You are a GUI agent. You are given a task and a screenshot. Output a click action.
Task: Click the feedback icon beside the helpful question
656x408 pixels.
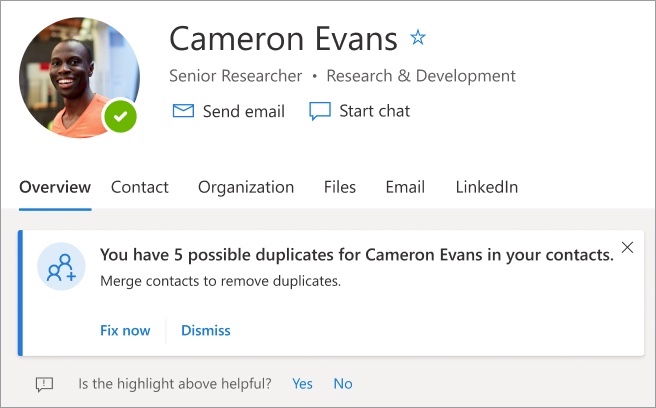point(44,384)
